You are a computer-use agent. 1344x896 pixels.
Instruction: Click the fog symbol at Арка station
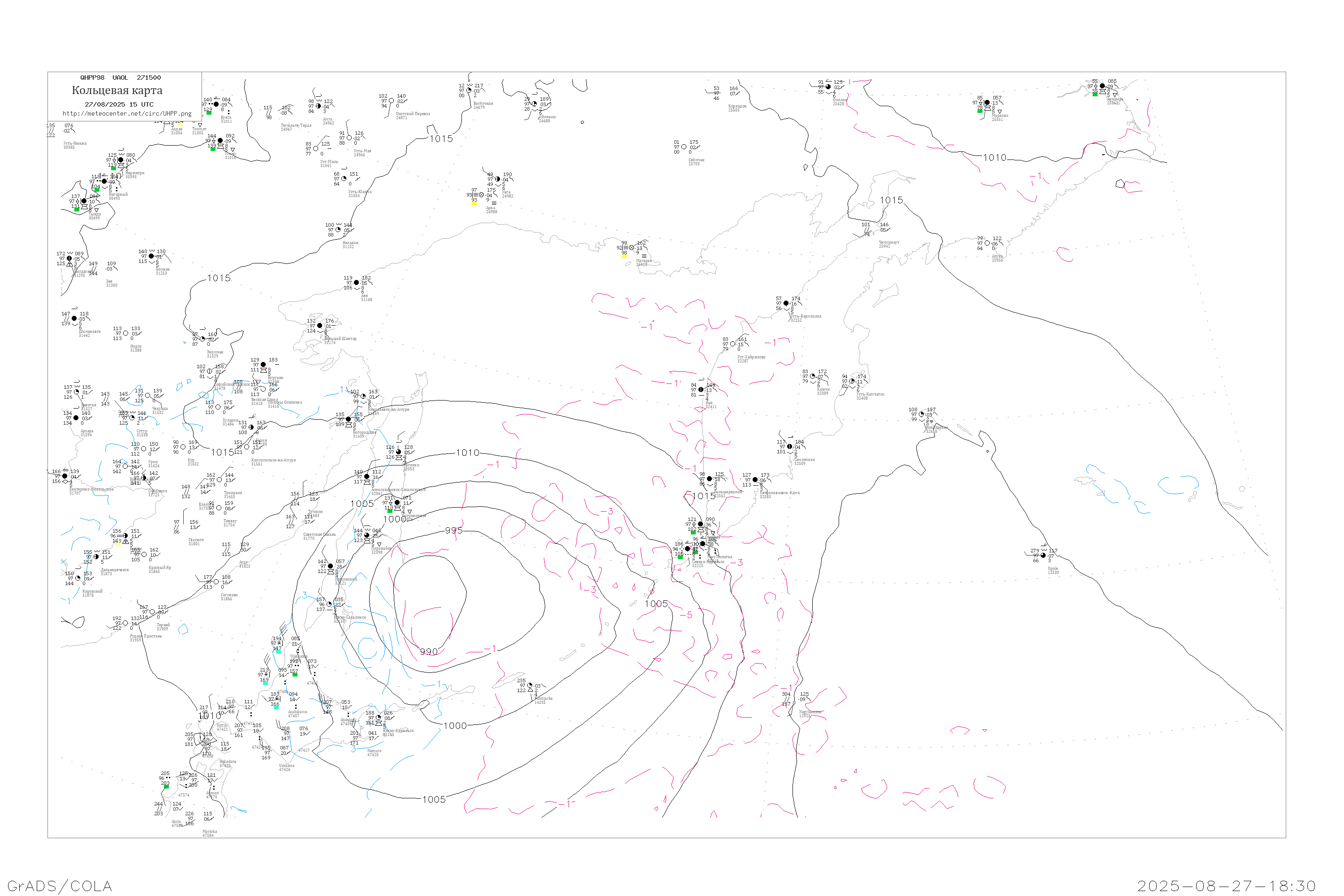(494, 203)
